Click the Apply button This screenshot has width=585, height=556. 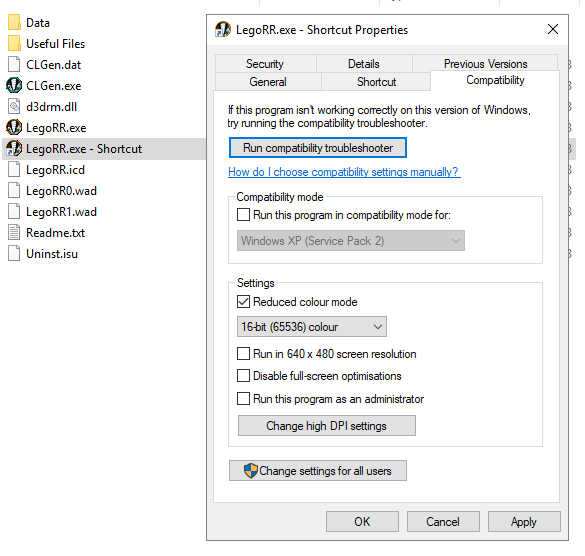coord(524,522)
